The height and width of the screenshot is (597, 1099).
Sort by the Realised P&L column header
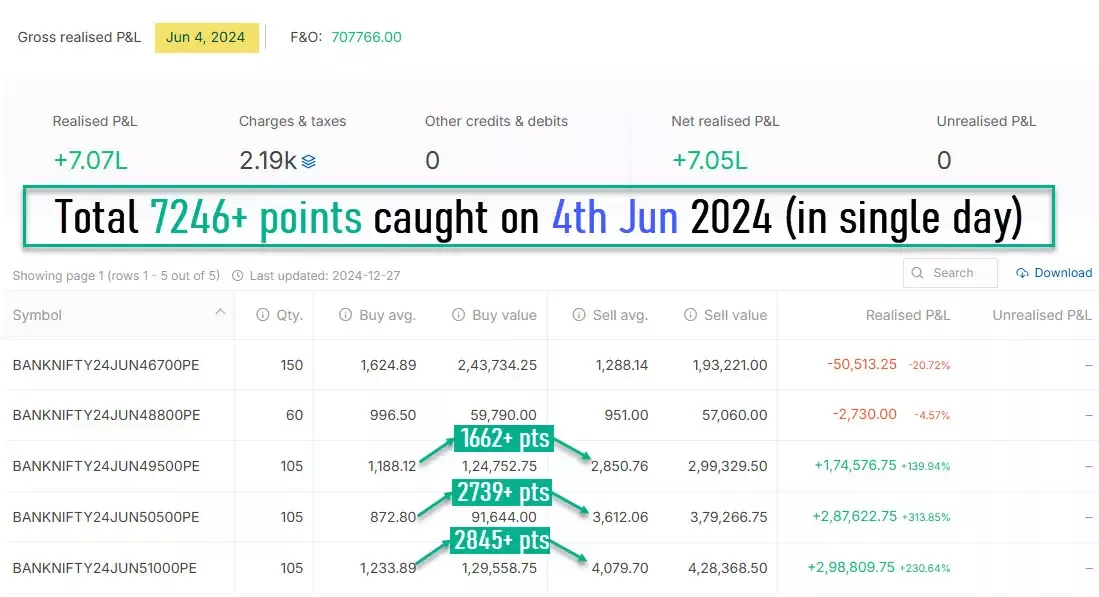pos(908,315)
